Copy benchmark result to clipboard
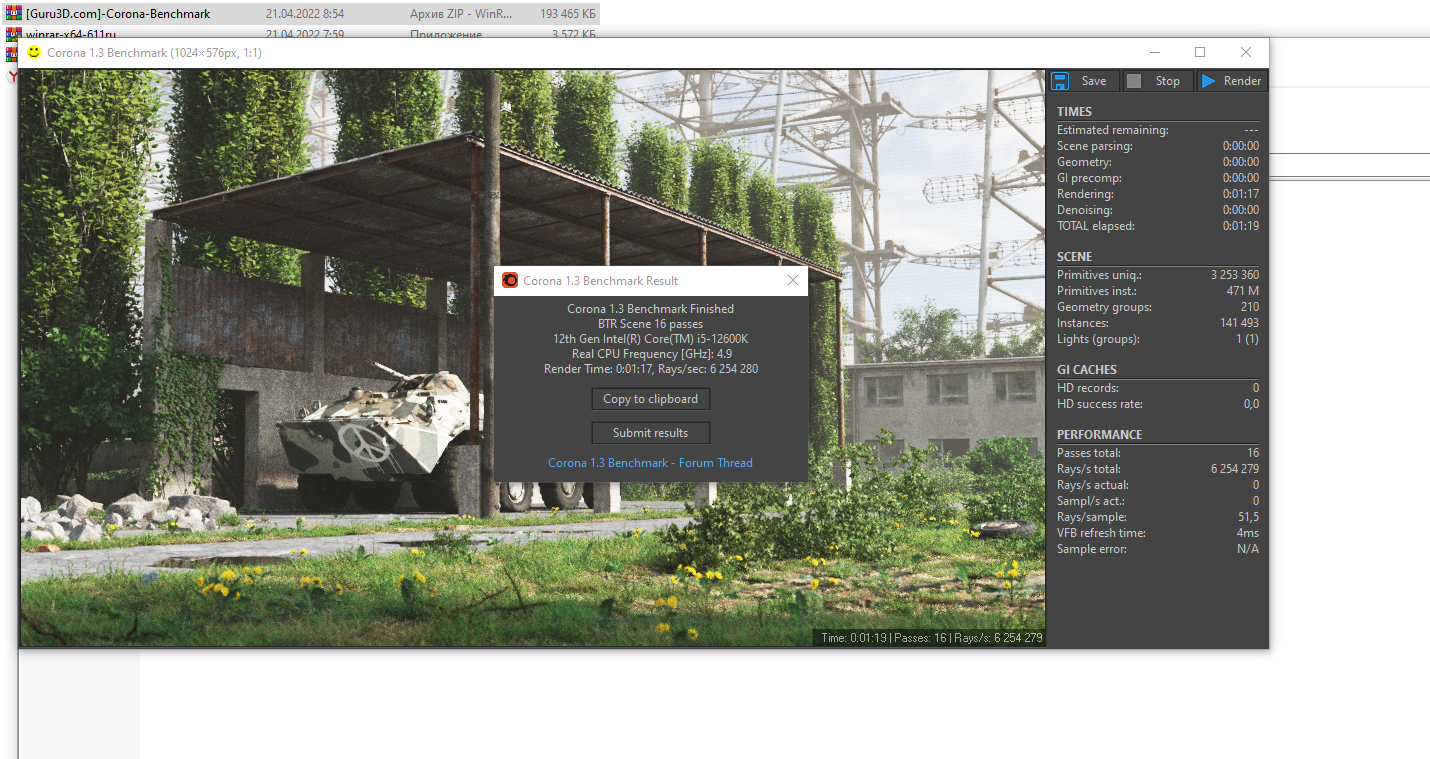This screenshot has width=1430, height=759. [x=650, y=399]
